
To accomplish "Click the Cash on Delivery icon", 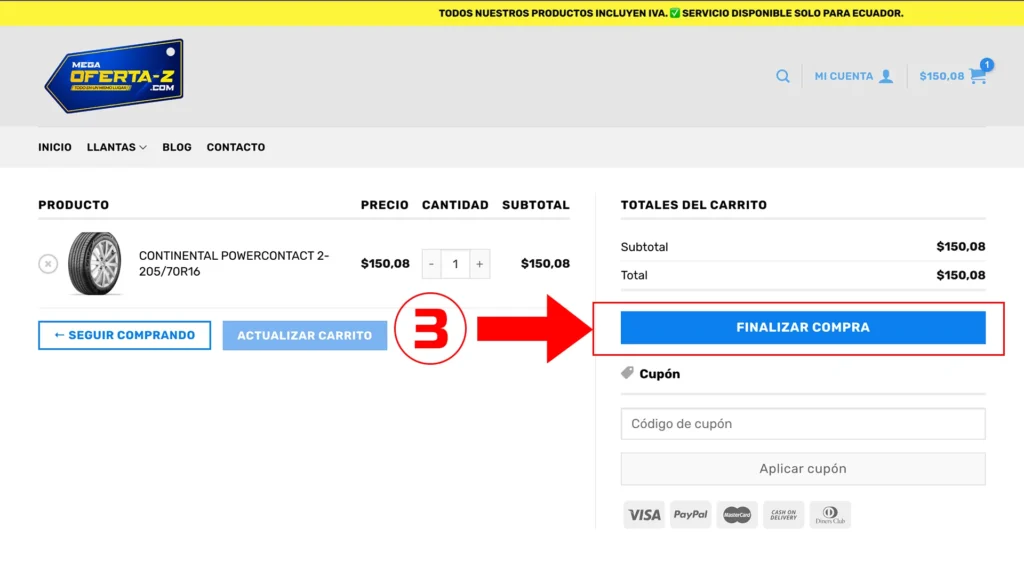I will point(783,514).
